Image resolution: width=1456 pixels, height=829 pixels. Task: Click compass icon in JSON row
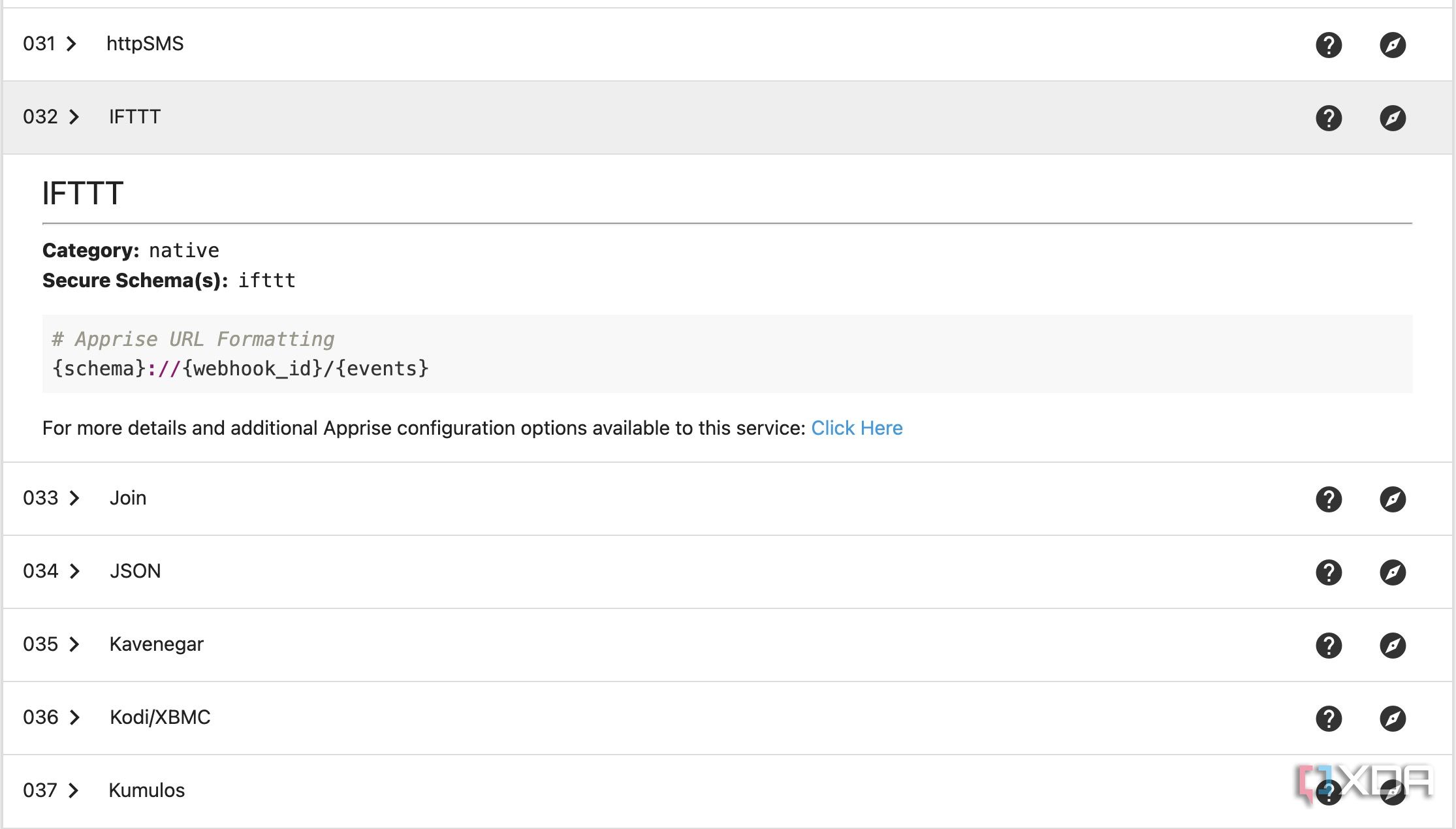pos(1392,572)
